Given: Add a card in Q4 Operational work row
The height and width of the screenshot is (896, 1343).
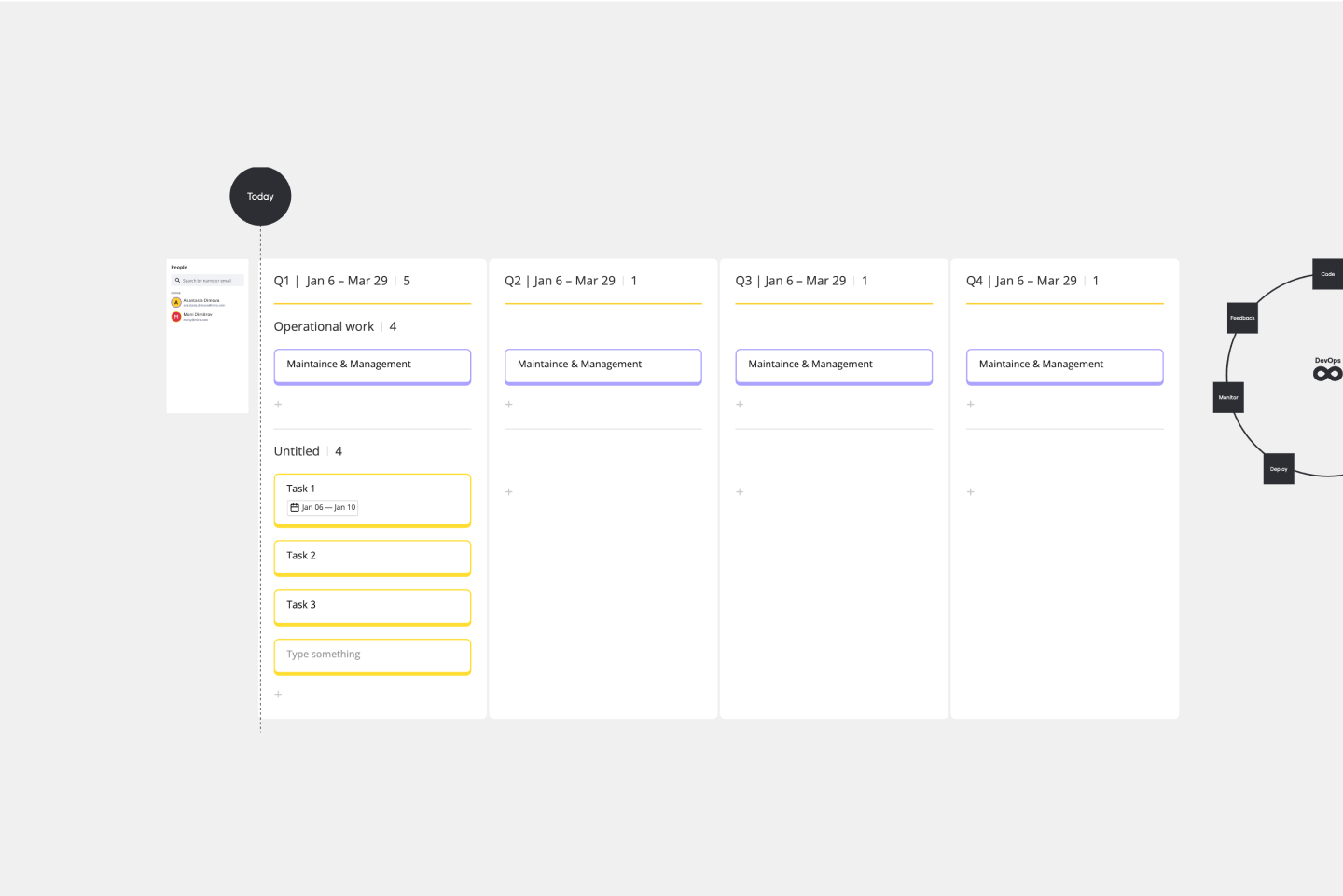Looking at the screenshot, I should tap(970, 405).
